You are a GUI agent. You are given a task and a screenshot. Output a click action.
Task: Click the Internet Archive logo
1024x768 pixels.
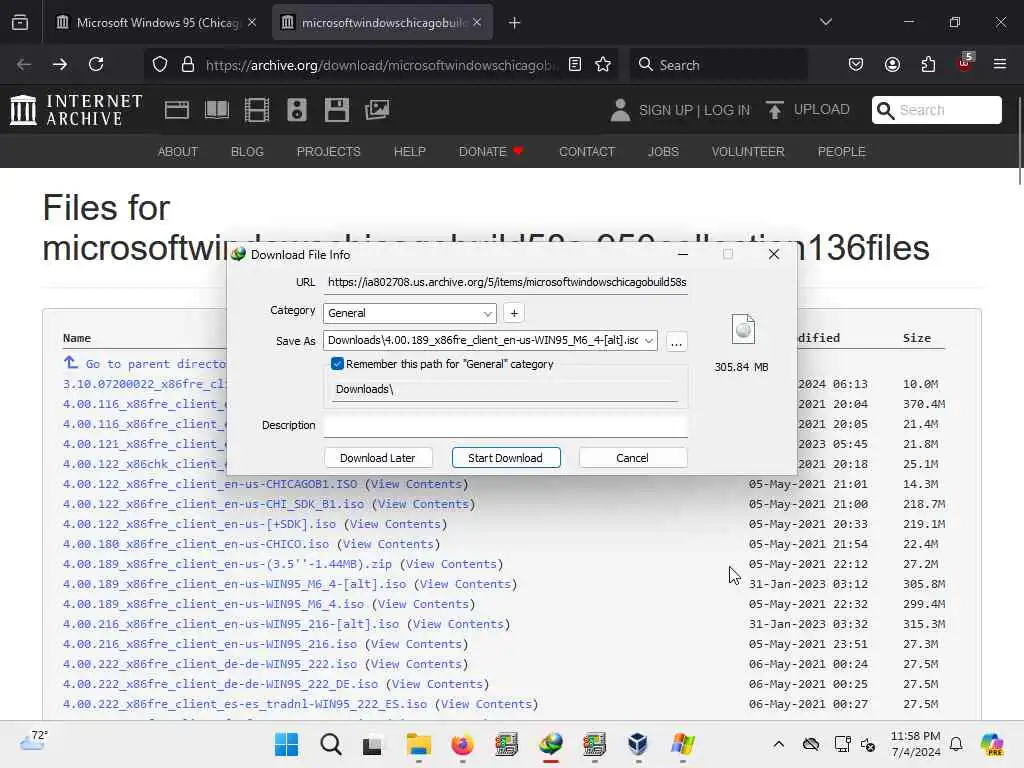point(76,110)
